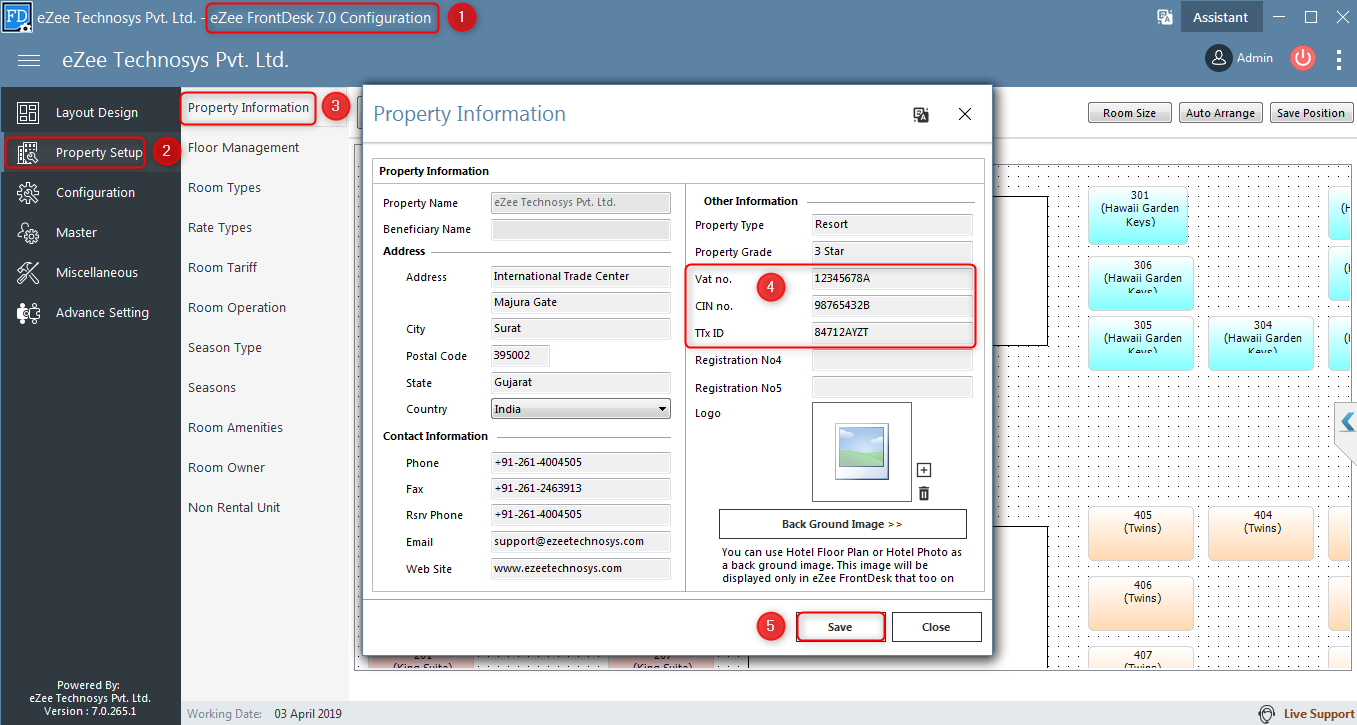
Task: Delete the logo using the trash icon
Action: tap(924, 493)
